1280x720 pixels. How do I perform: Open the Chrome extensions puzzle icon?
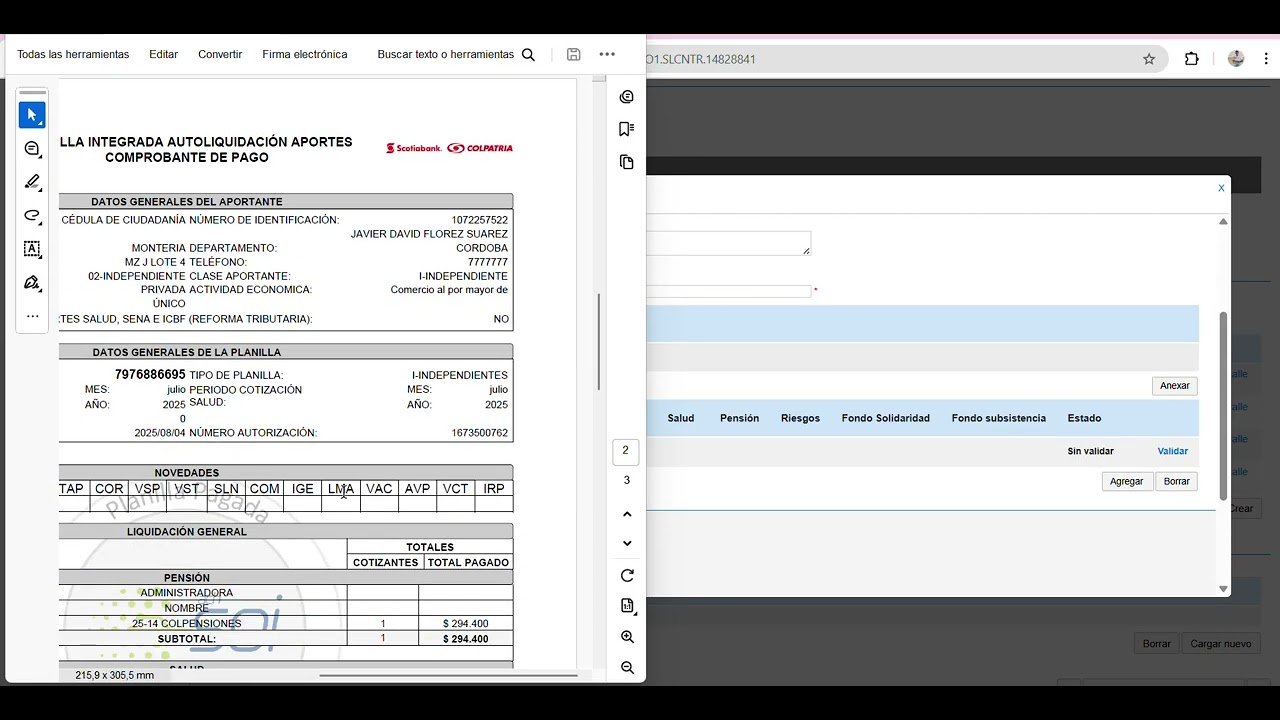pyautogui.click(x=1191, y=59)
